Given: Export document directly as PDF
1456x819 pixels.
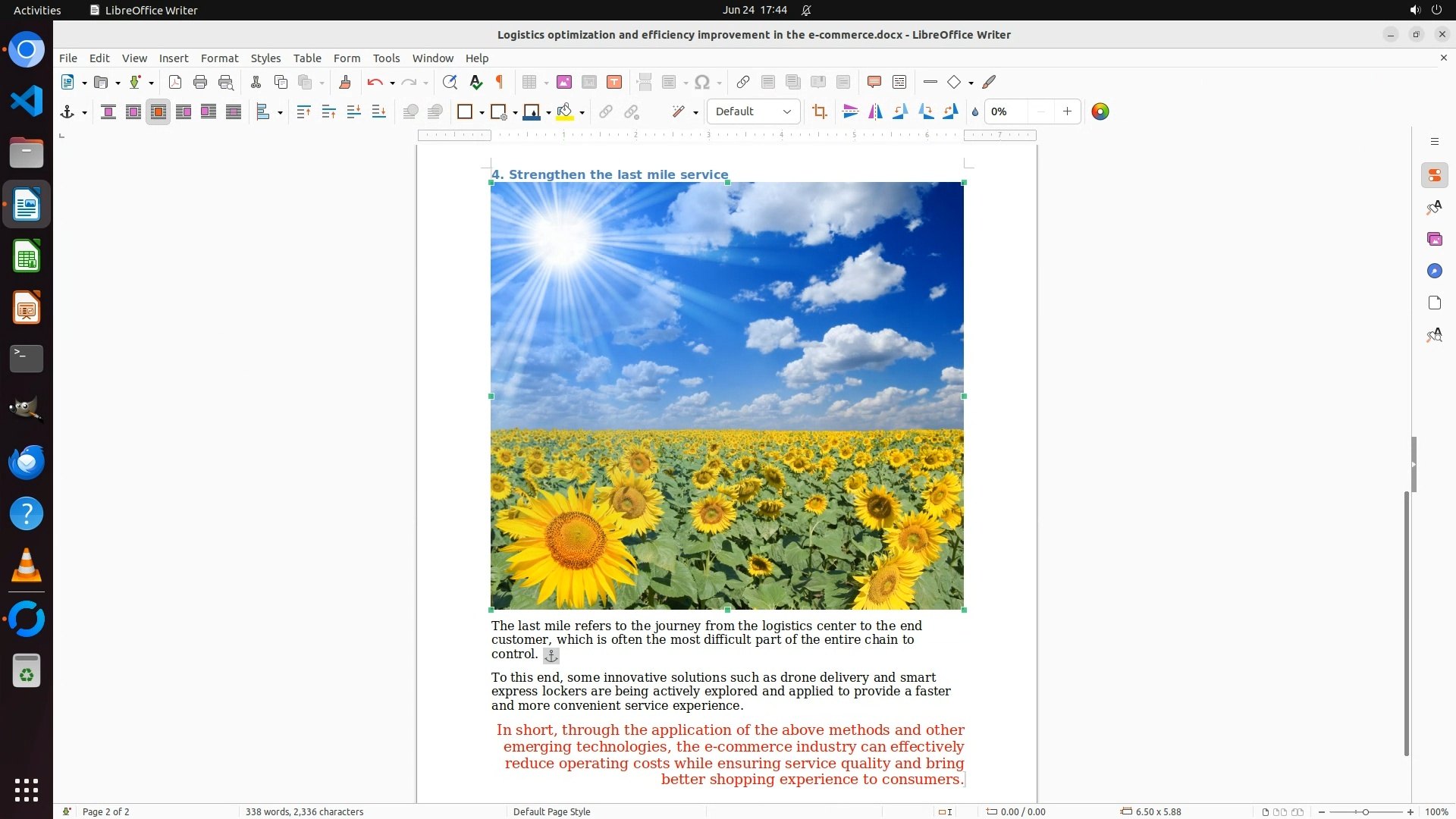Looking at the screenshot, I should point(175,83).
